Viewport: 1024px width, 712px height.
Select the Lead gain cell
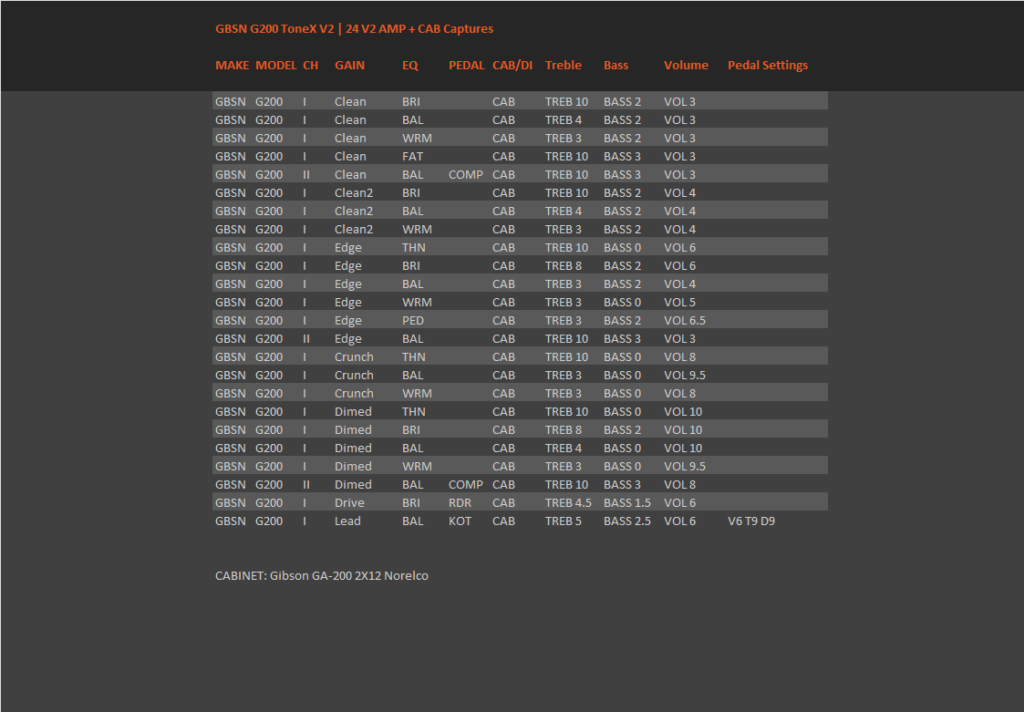(347, 521)
